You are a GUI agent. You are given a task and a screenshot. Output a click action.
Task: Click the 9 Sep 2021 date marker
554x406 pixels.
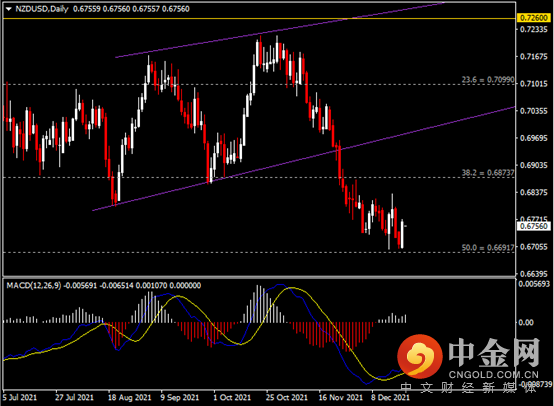tap(179, 398)
